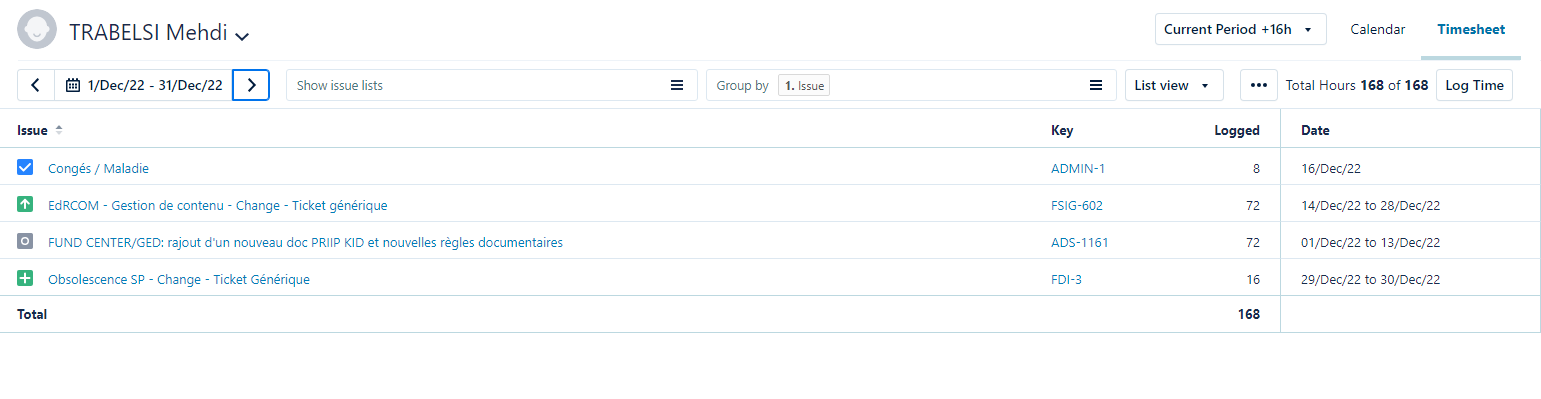Click hamburger icon in Show issue lists
The width and height of the screenshot is (1541, 399).
677,85
